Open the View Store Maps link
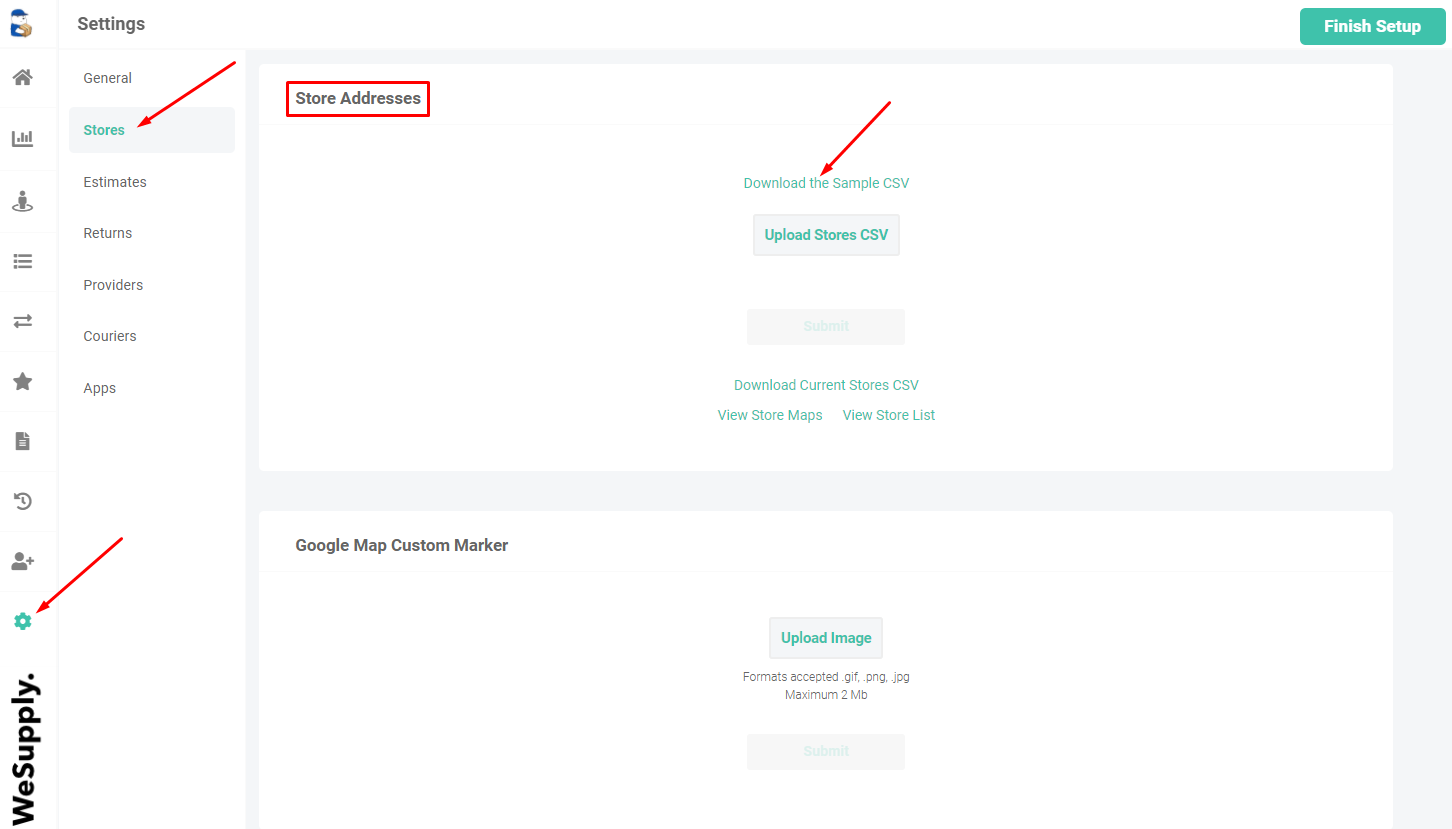The width and height of the screenshot is (1452, 829). [770, 415]
